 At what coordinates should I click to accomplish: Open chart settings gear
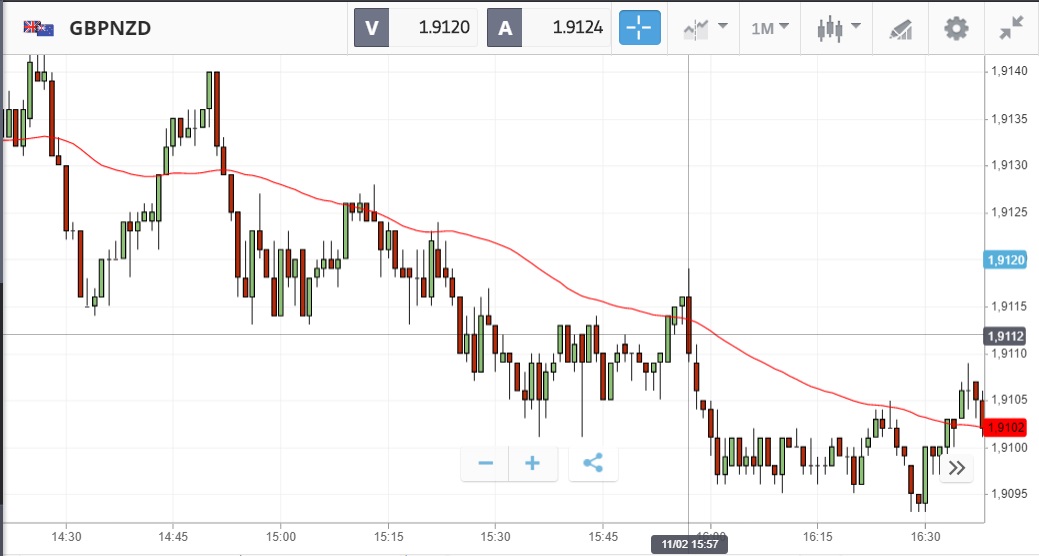point(957,28)
